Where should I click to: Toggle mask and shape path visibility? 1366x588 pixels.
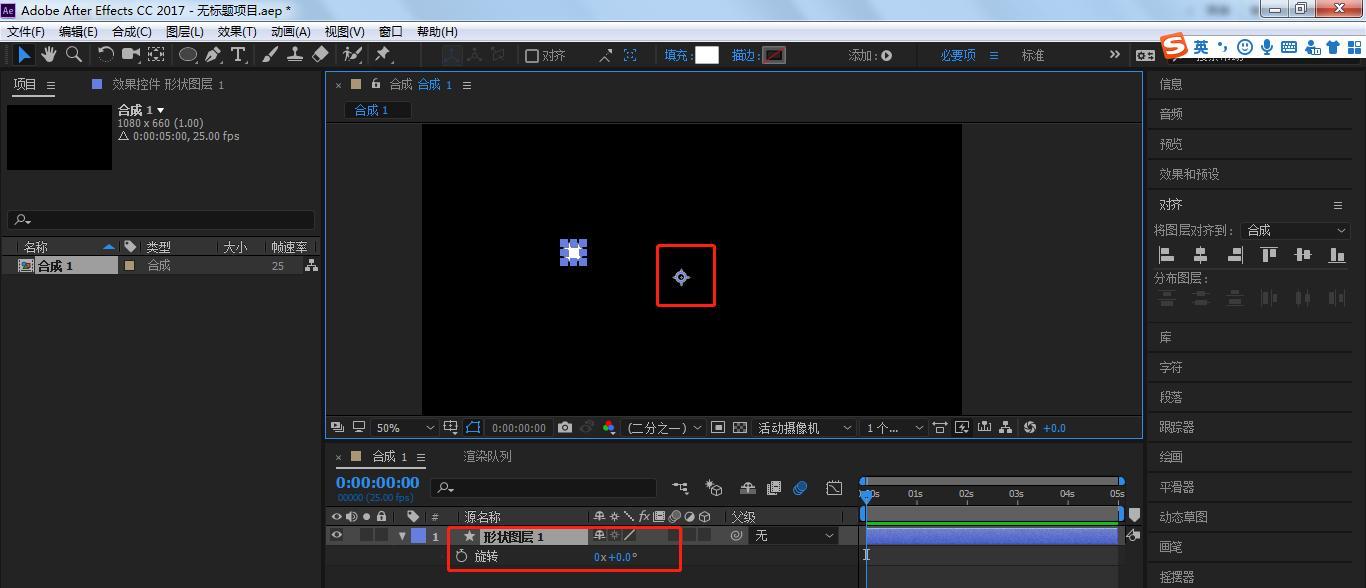473,428
